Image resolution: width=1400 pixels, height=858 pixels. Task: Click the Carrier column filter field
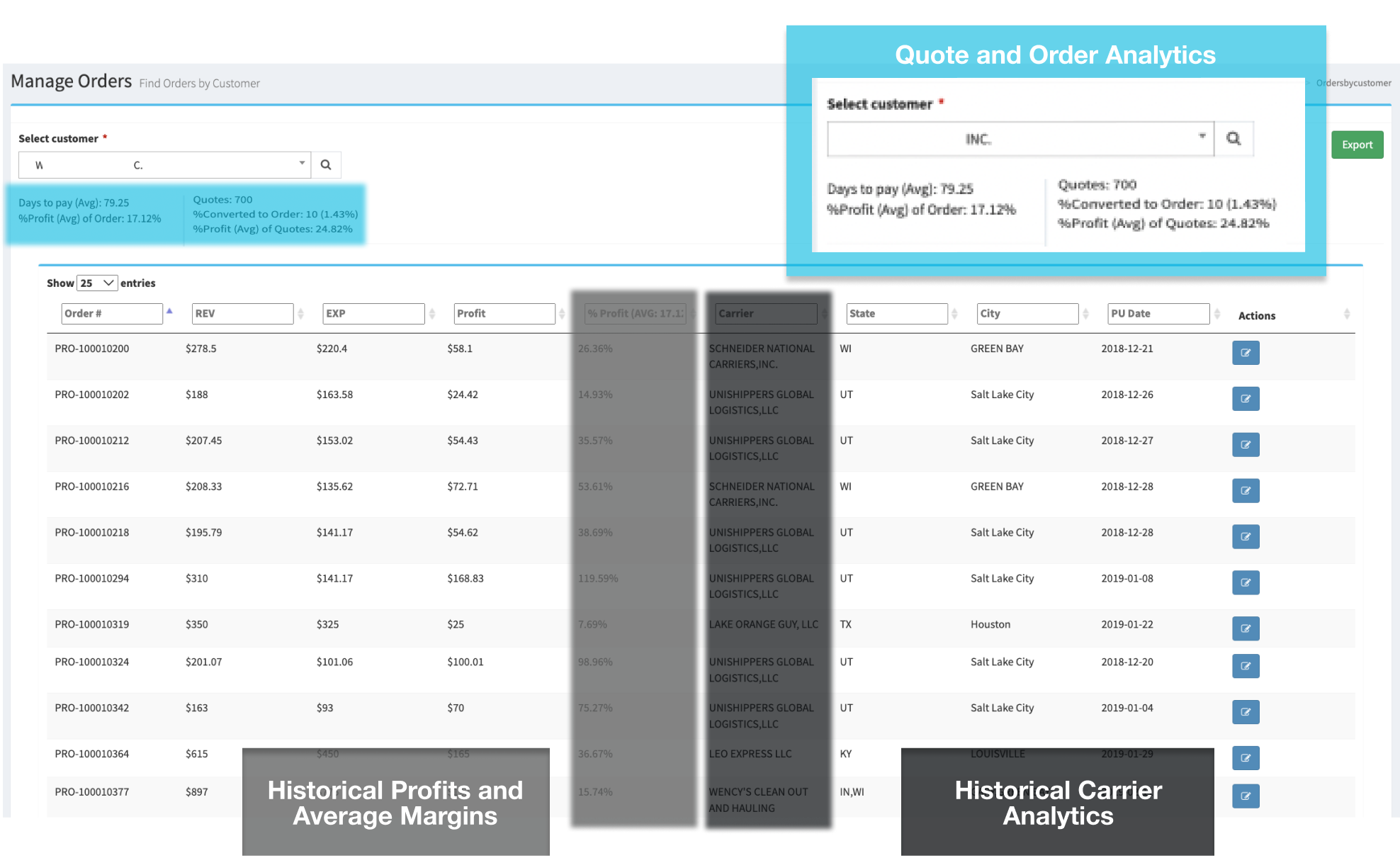tap(765, 314)
